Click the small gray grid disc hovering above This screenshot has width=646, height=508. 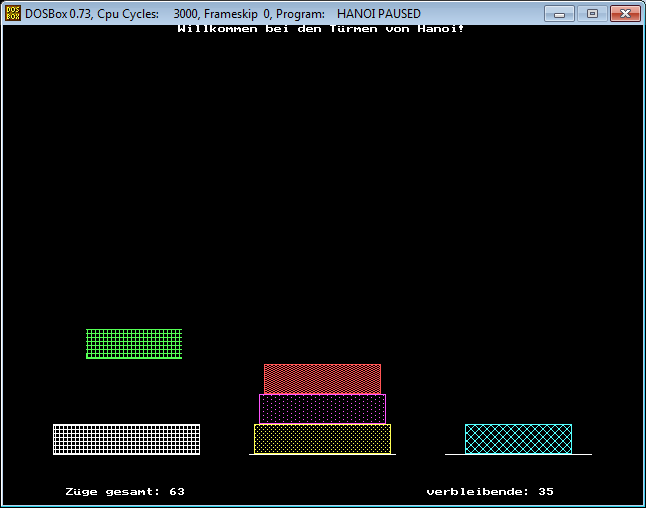point(134,342)
